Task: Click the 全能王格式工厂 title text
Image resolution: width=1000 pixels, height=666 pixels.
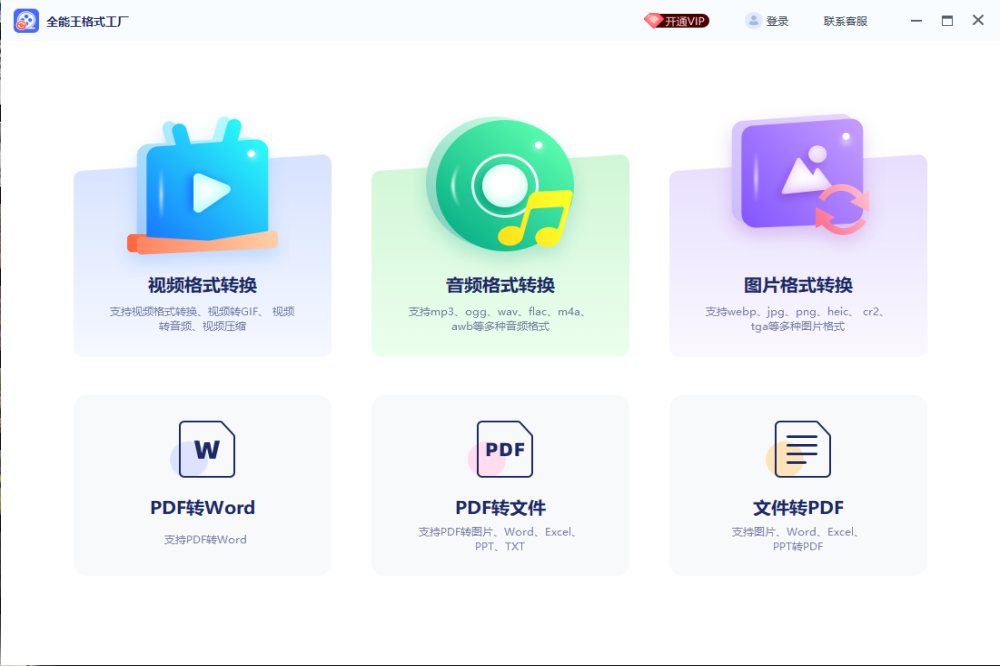Action: 87,22
